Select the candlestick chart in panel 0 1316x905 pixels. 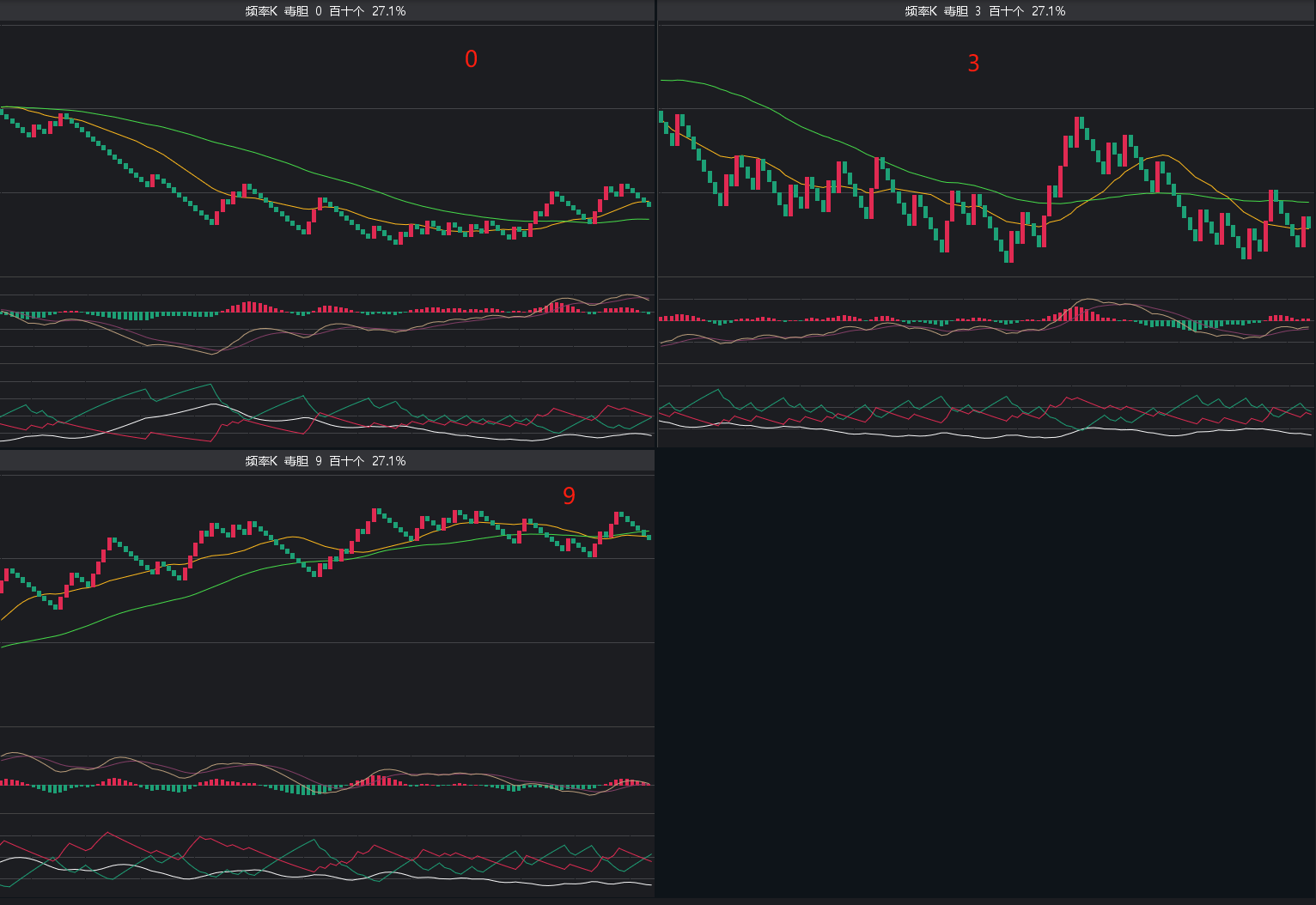pos(327,150)
